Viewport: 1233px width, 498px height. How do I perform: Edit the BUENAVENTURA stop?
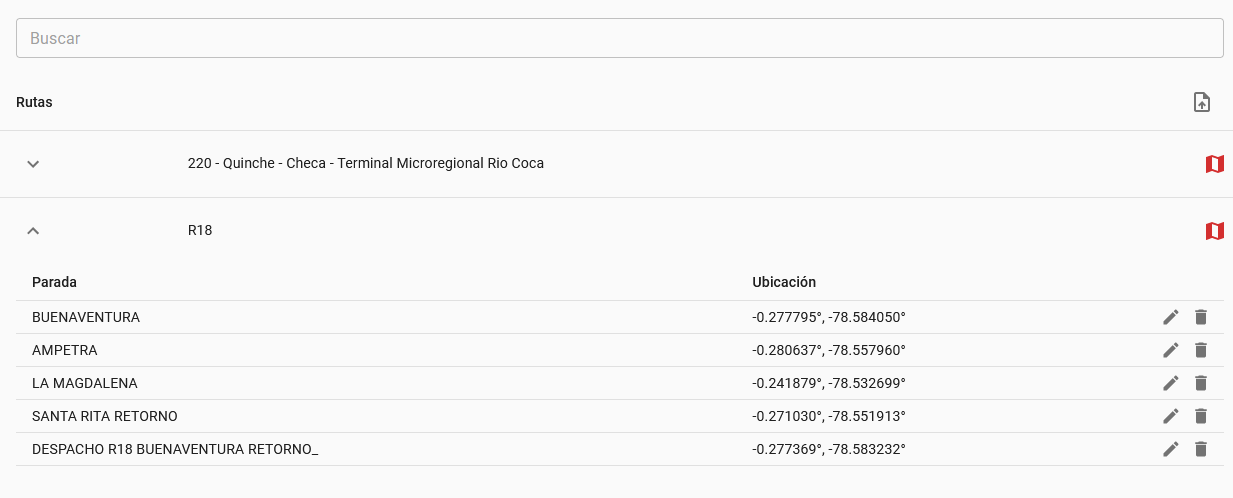(x=1171, y=317)
